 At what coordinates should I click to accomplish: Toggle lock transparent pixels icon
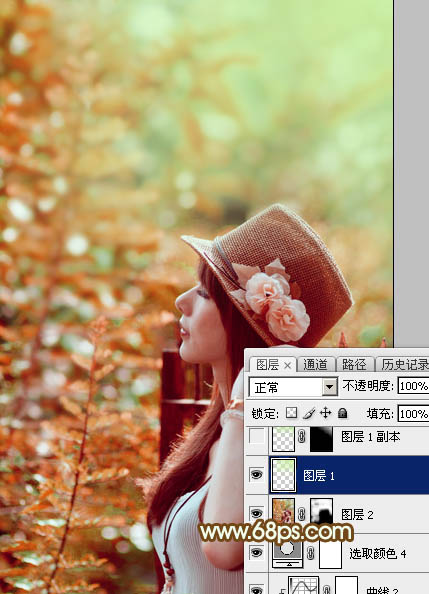point(291,413)
